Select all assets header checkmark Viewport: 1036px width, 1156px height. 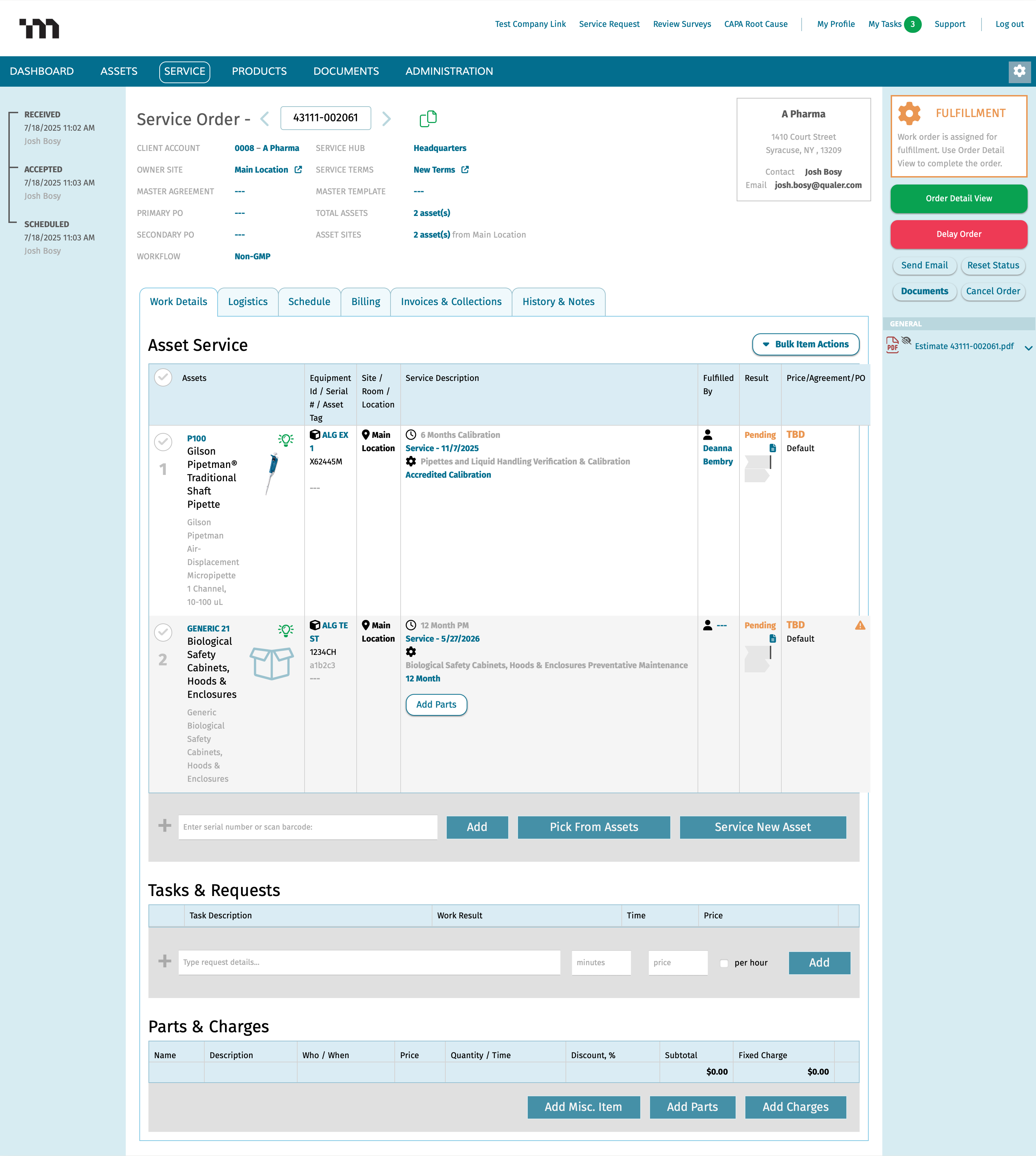[x=163, y=377]
